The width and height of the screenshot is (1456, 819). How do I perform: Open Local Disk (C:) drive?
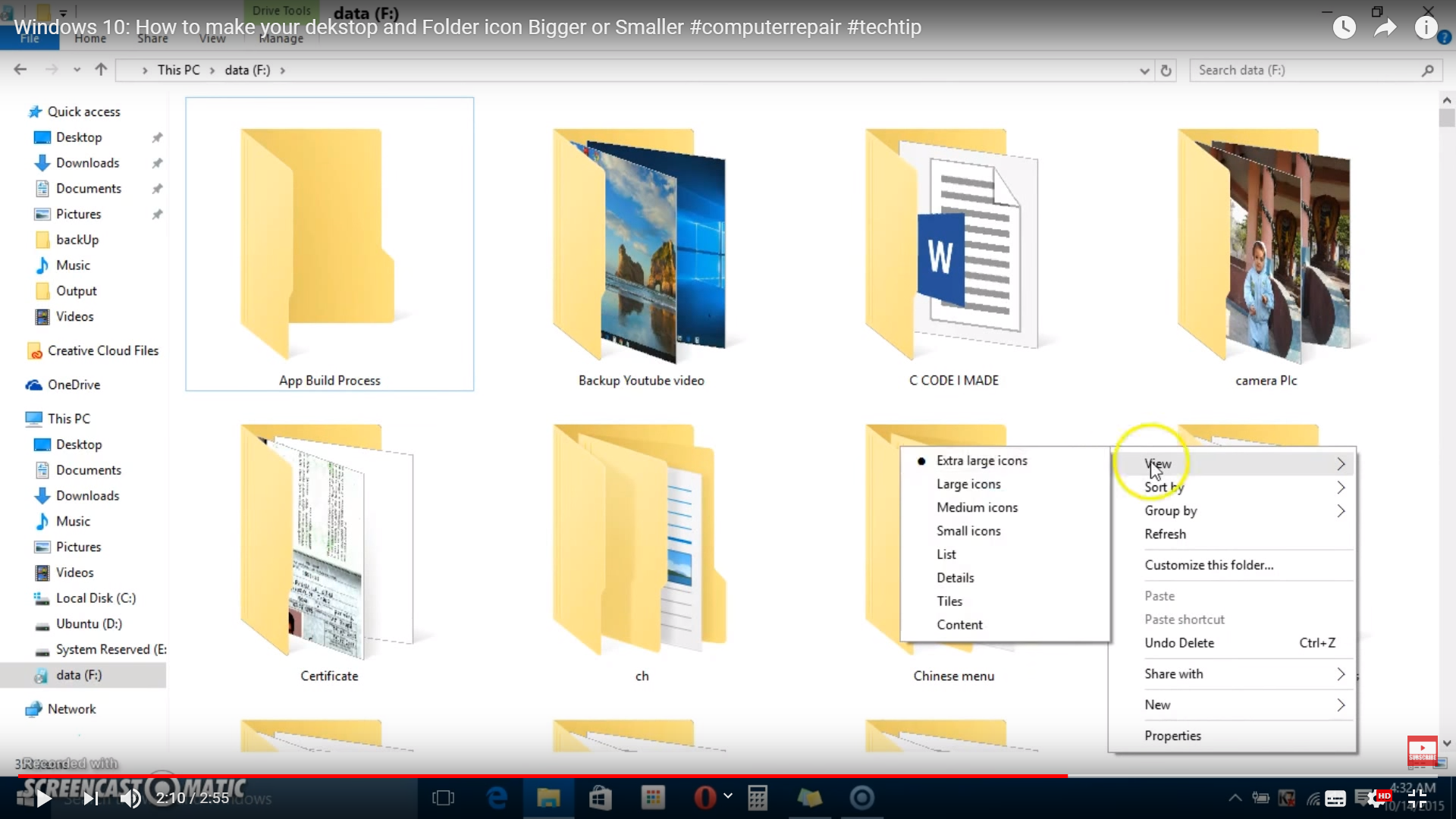[x=96, y=598]
